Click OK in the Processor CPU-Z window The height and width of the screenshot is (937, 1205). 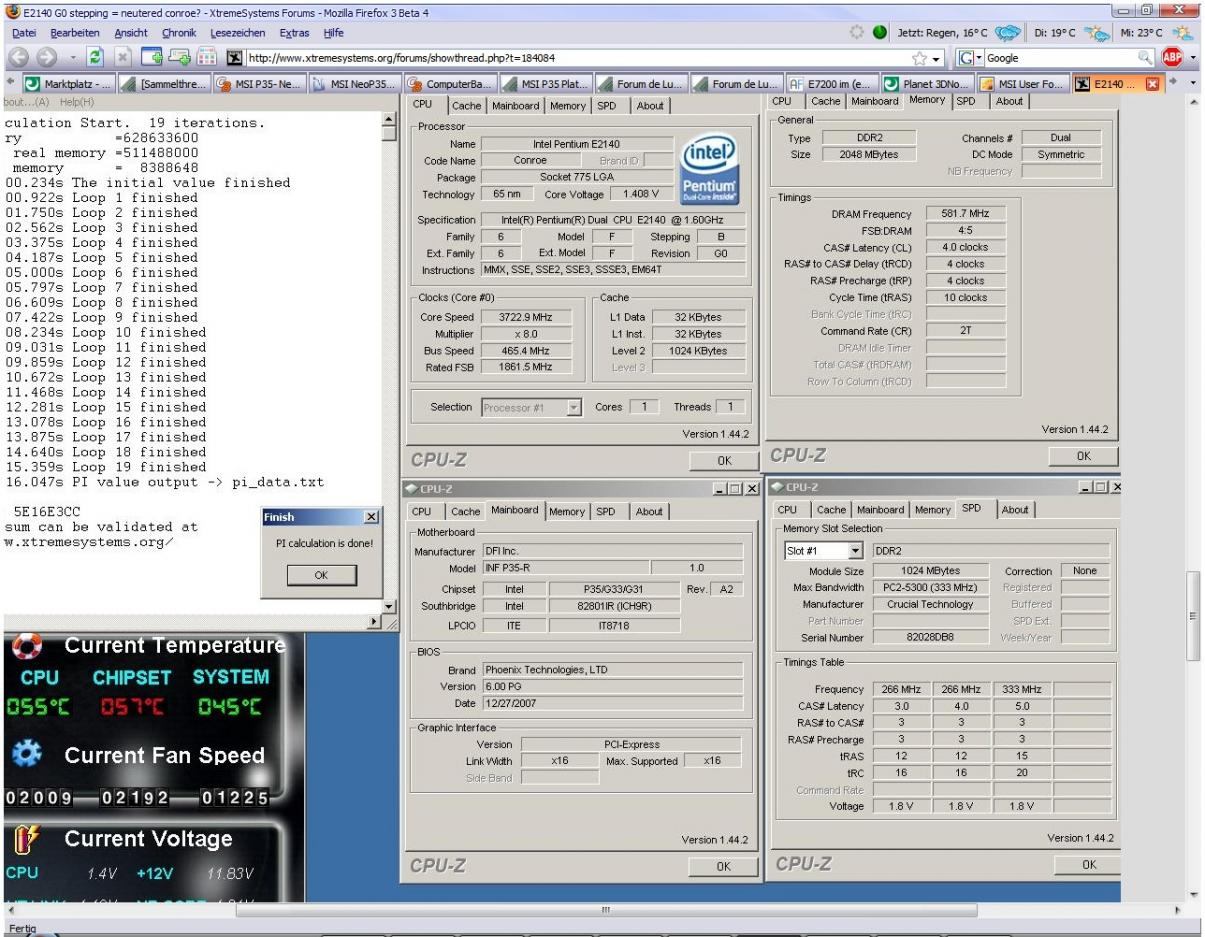click(x=724, y=460)
